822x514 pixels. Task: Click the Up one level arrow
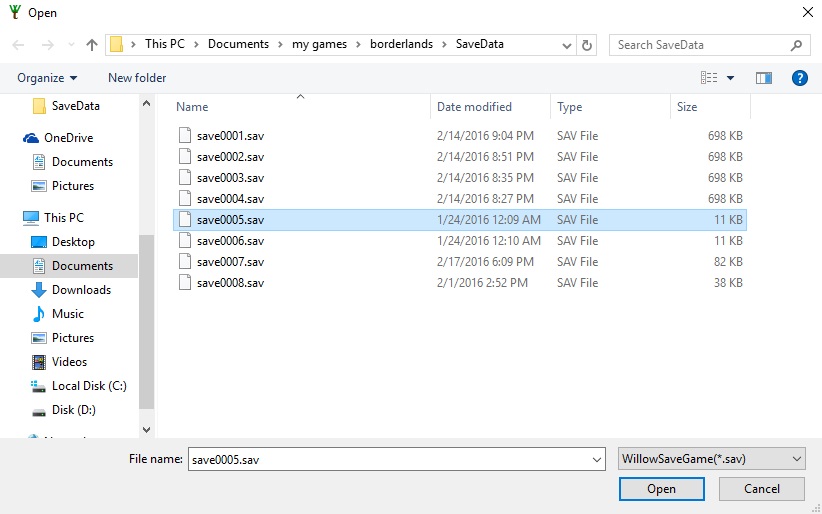93,45
